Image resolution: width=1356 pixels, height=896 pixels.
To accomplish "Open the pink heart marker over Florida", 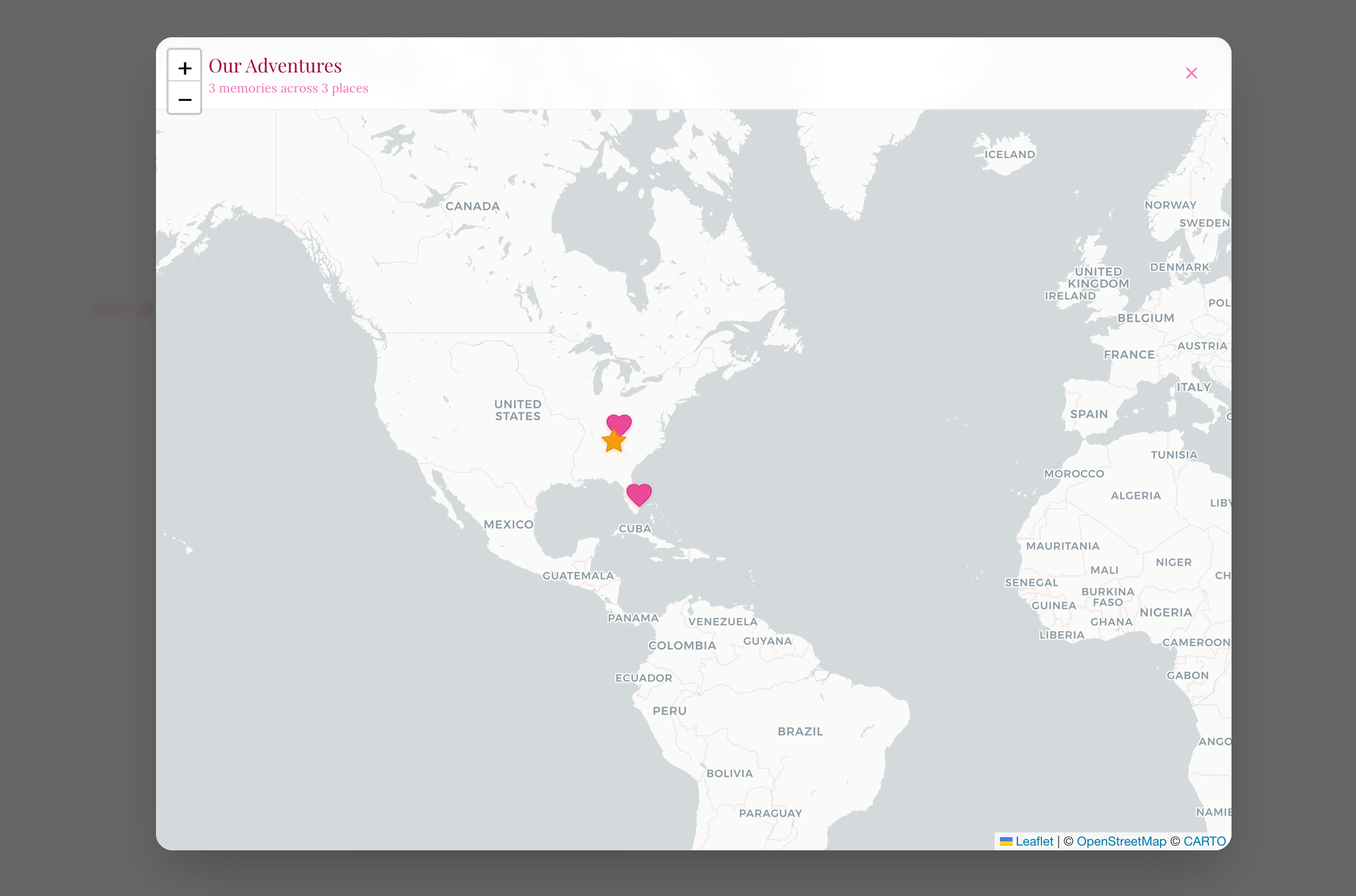I will point(639,494).
